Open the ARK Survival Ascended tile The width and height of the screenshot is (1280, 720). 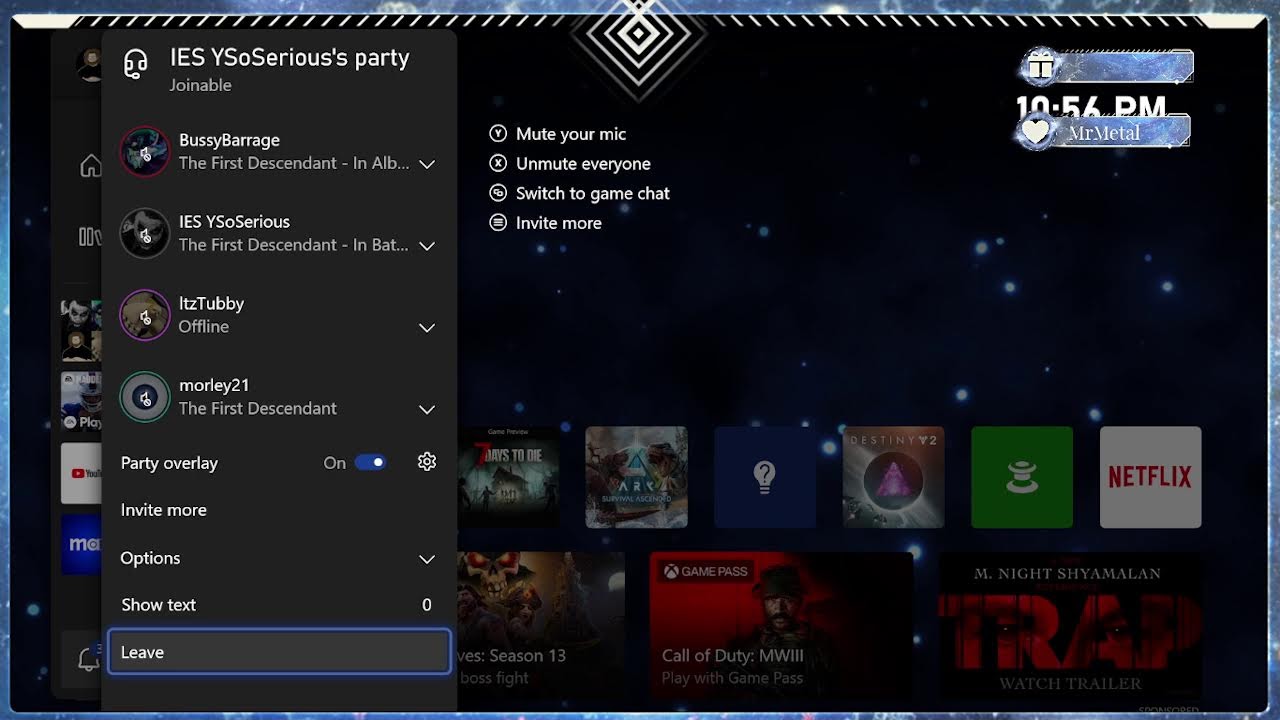637,477
